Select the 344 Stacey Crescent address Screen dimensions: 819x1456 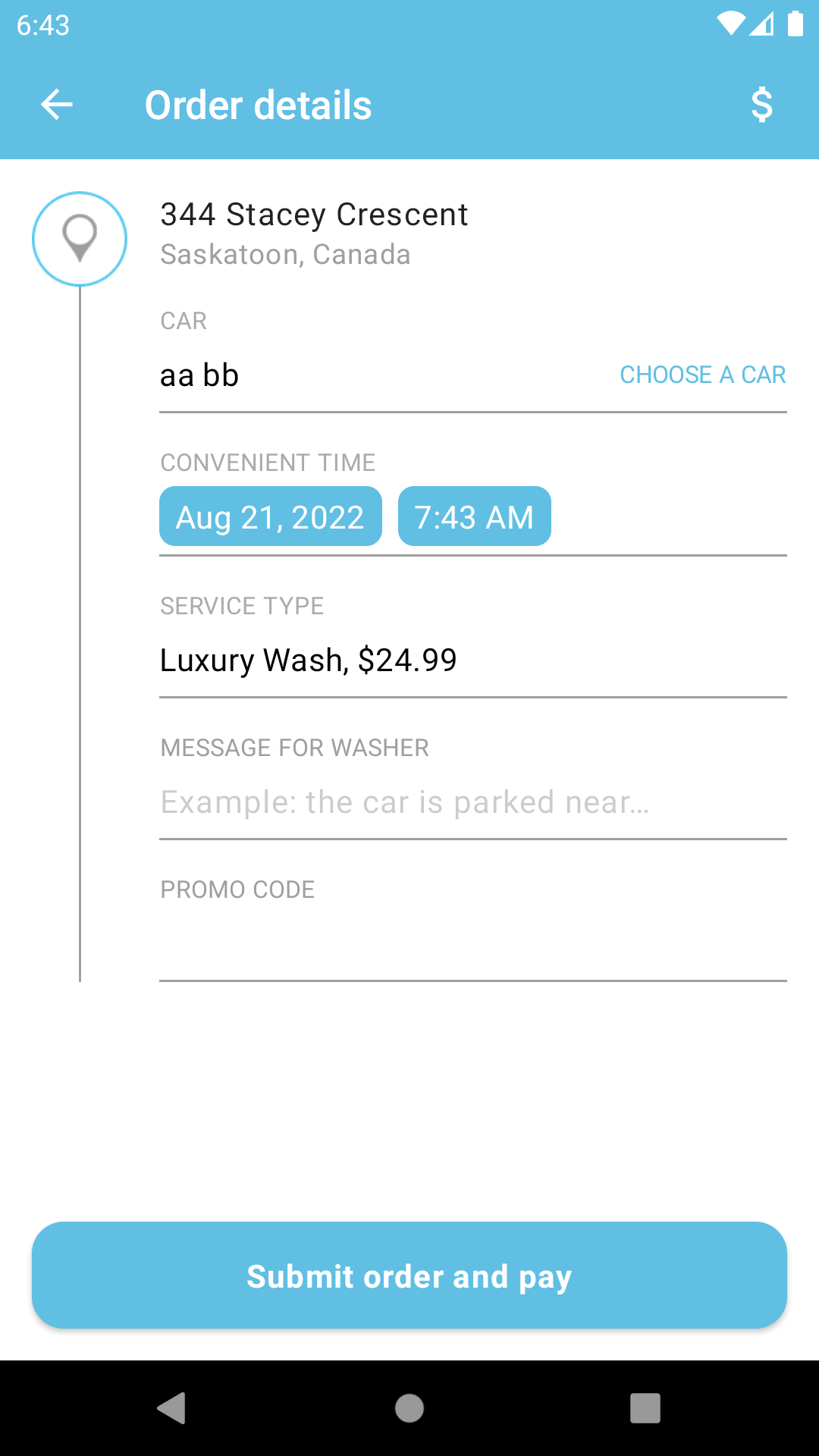pyautogui.click(x=314, y=215)
